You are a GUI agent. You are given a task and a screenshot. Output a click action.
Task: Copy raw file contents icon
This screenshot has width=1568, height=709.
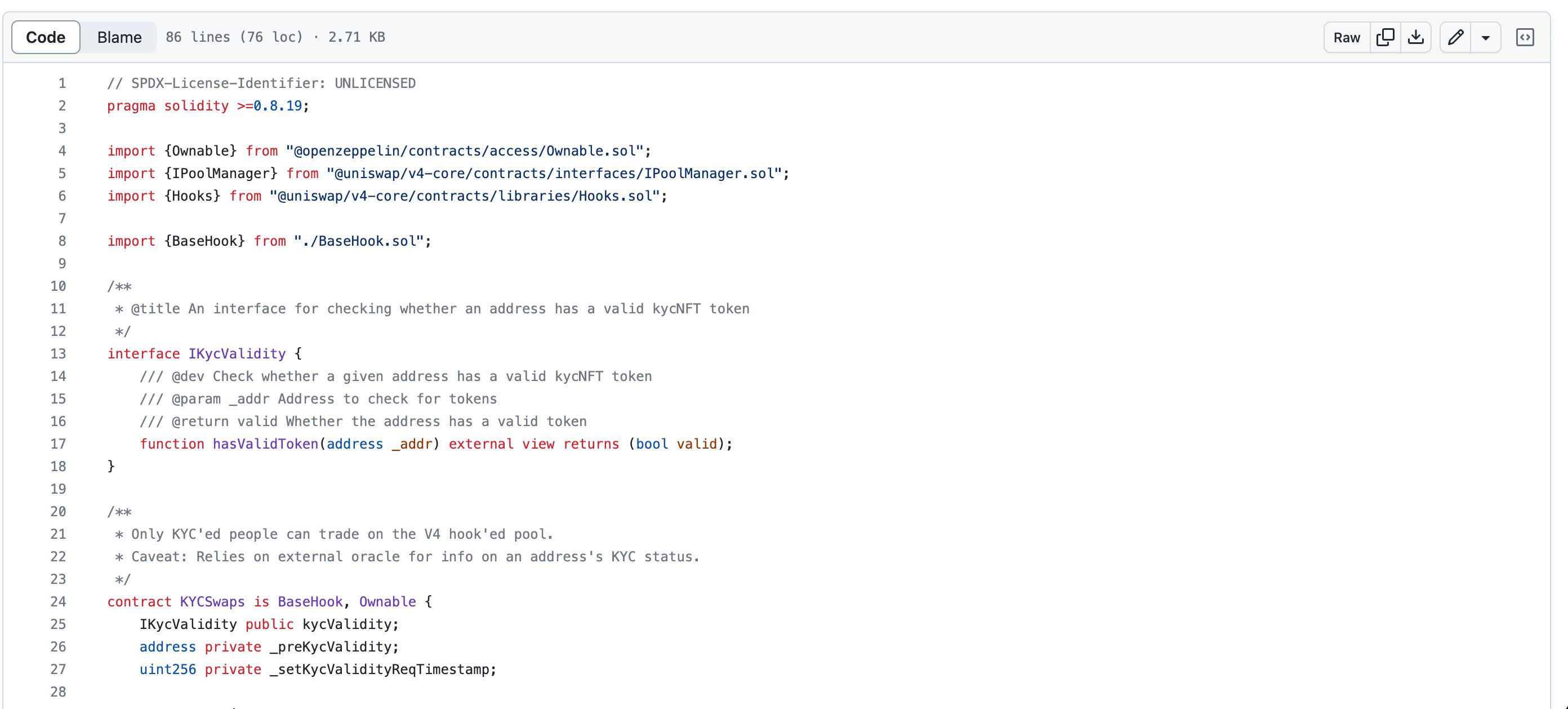[x=1386, y=37]
